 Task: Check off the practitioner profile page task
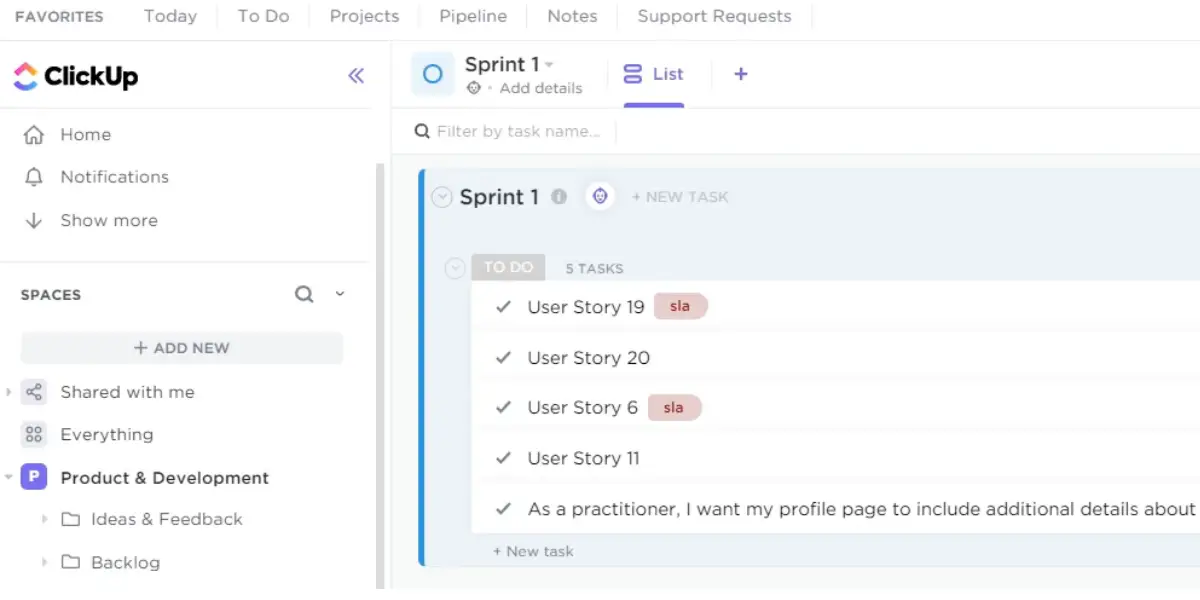point(504,509)
